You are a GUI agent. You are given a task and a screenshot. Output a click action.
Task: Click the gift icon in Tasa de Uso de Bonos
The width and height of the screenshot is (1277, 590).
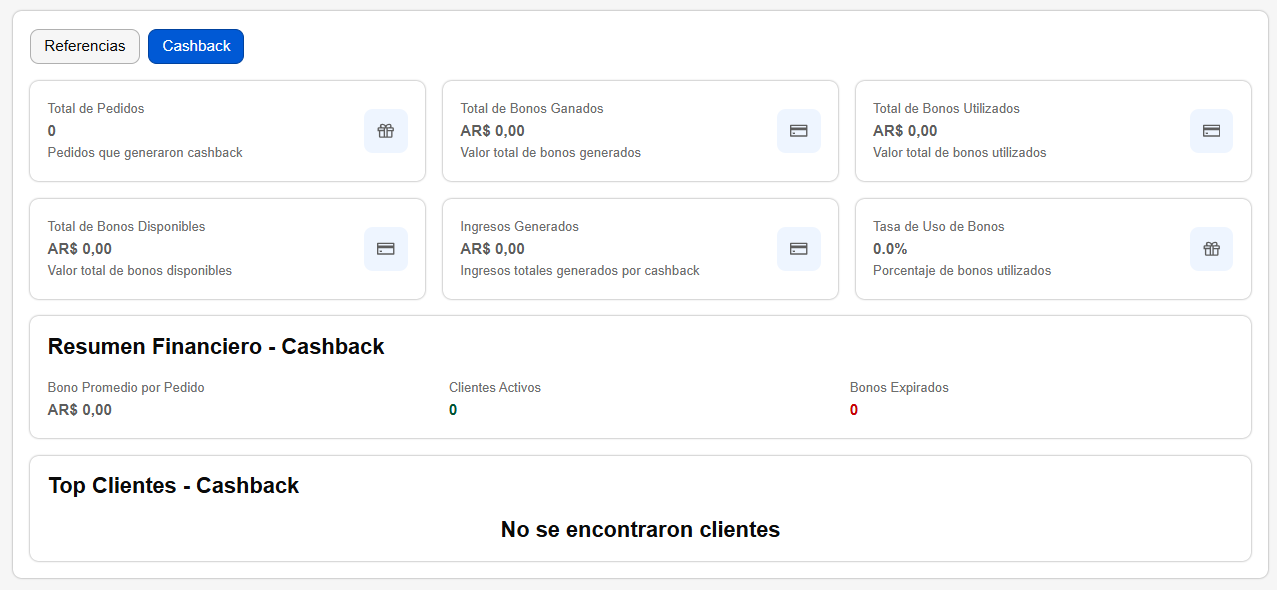[x=1211, y=249]
